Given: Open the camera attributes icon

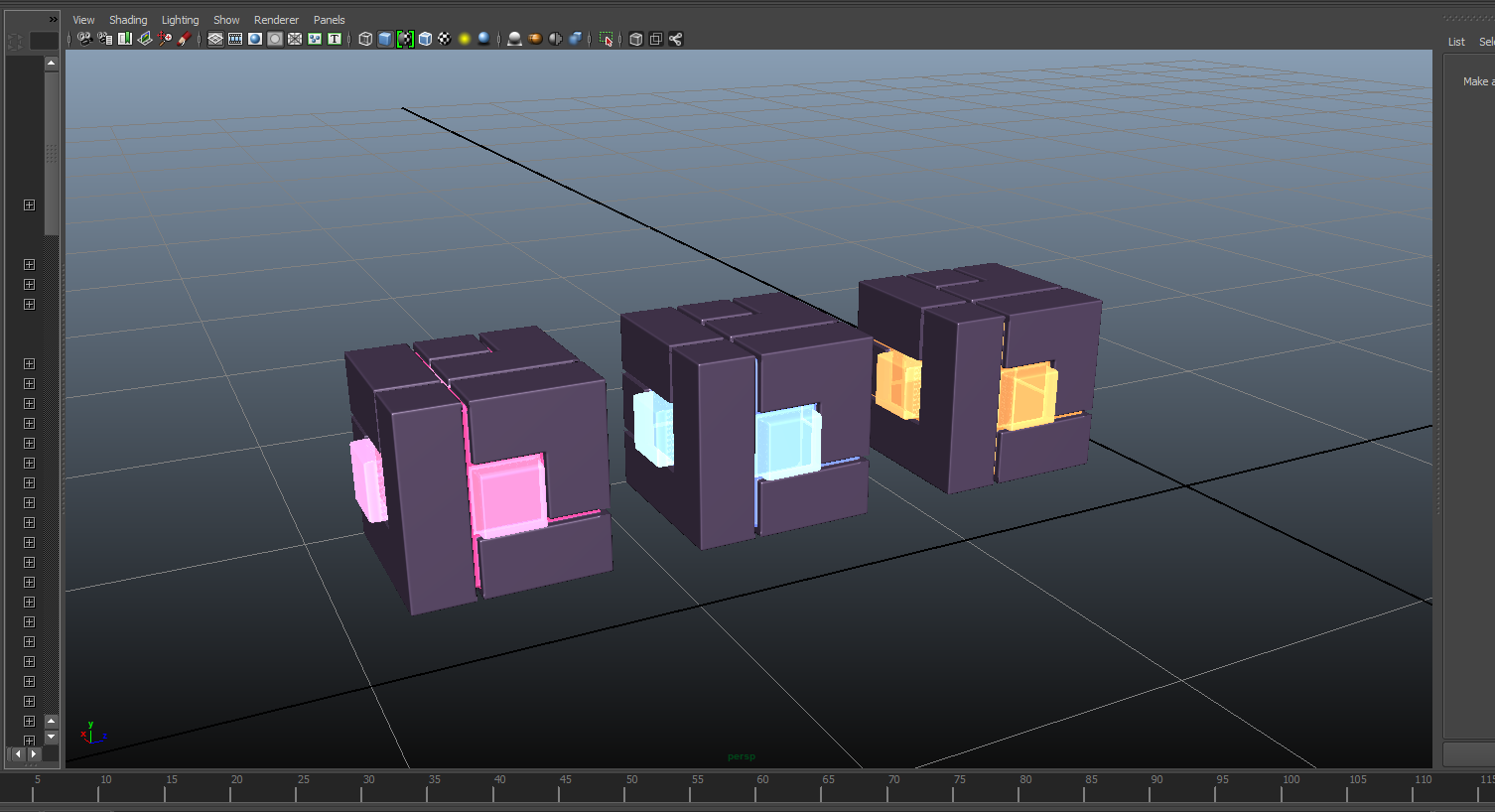Looking at the screenshot, I should [x=104, y=39].
